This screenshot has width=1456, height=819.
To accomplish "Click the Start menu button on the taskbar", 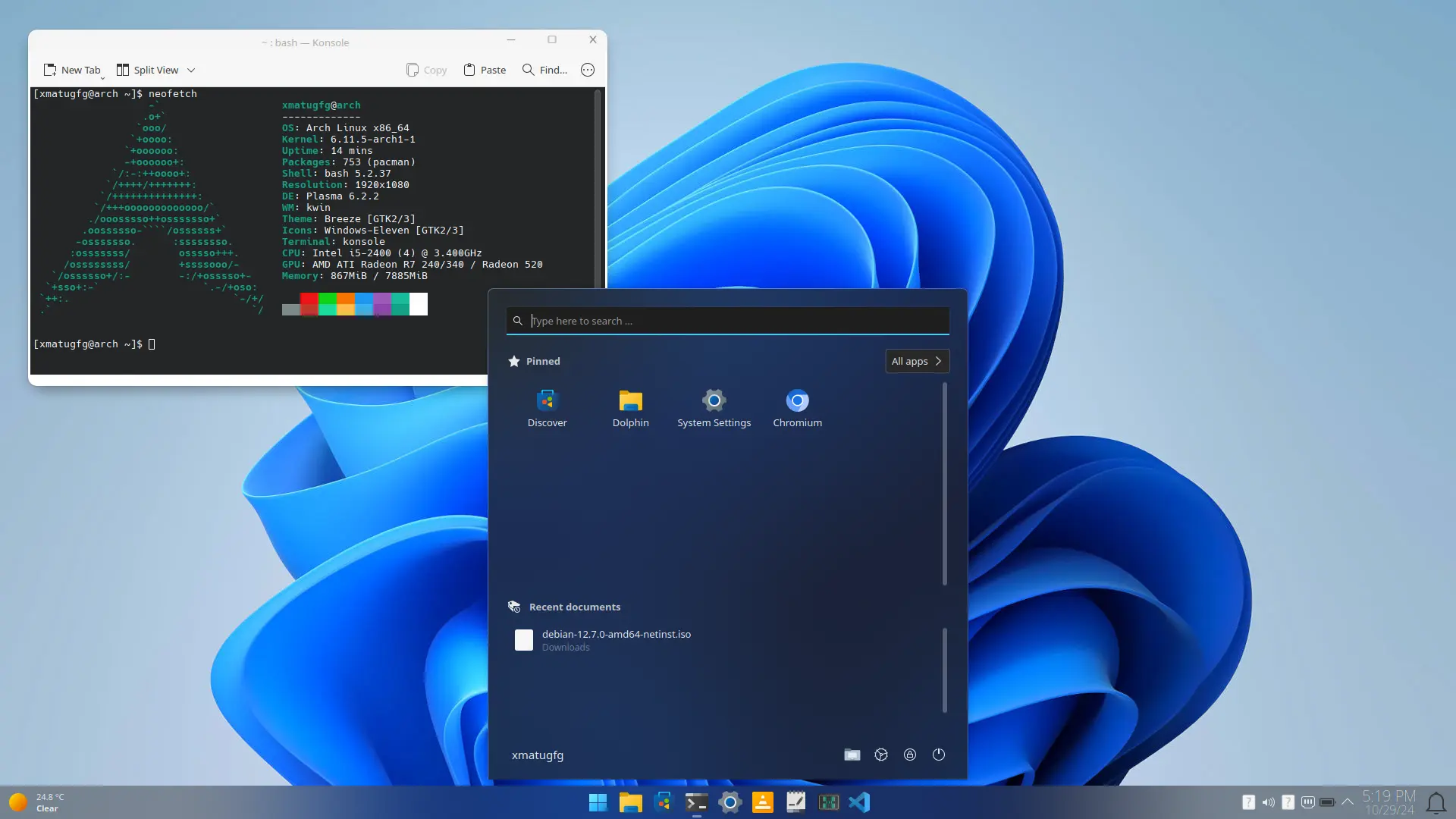I will [x=598, y=802].
